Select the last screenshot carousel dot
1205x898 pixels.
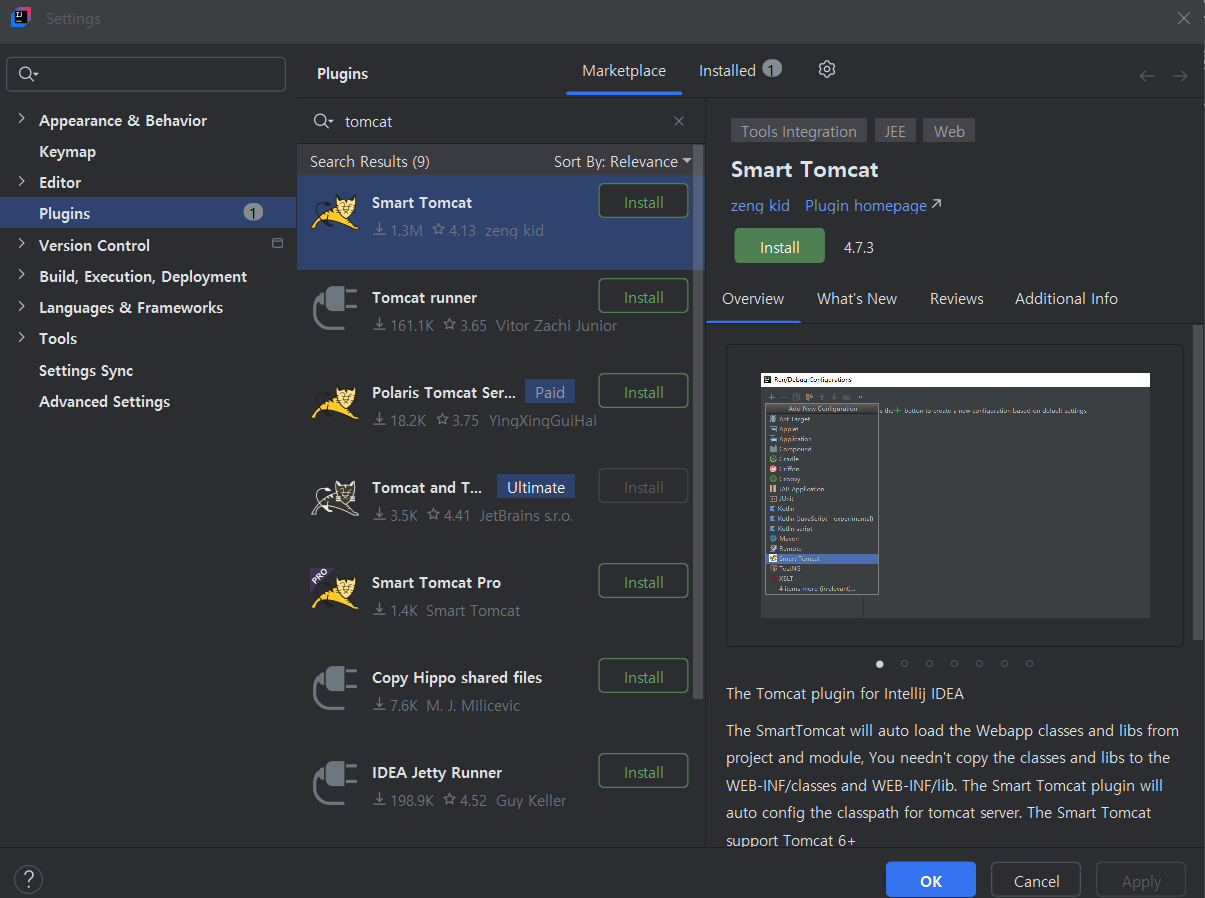point(1029,663)
